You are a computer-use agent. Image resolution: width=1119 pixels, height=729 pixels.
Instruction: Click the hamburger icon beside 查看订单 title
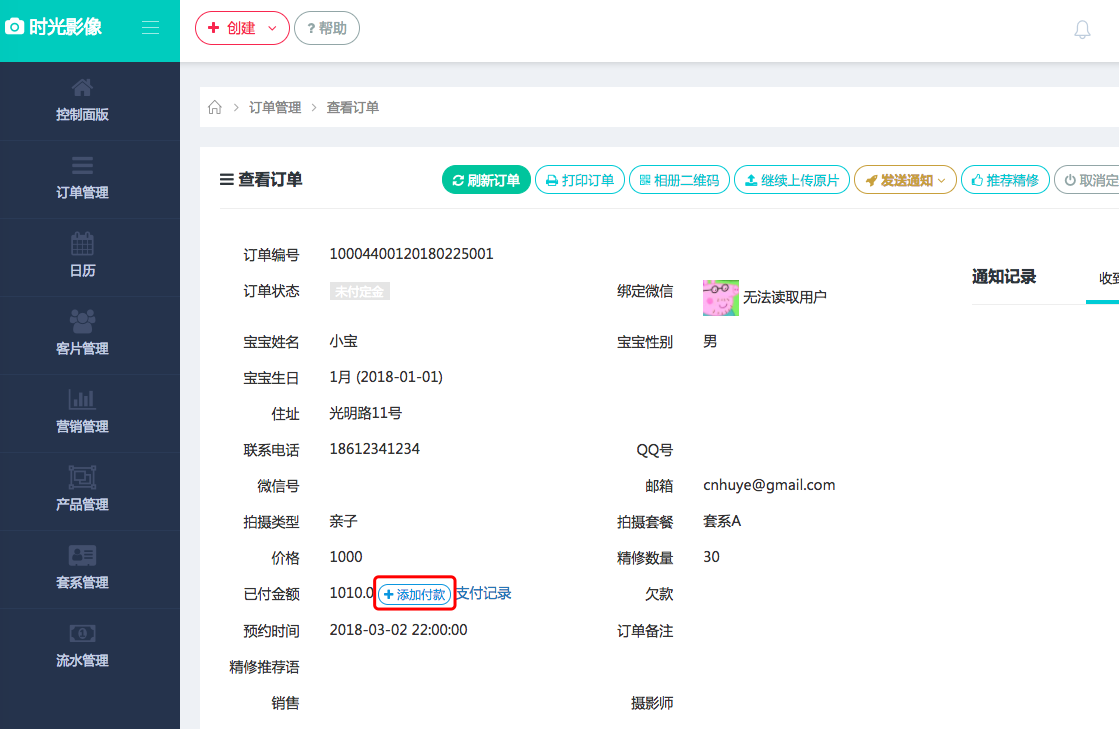(225, 178)
